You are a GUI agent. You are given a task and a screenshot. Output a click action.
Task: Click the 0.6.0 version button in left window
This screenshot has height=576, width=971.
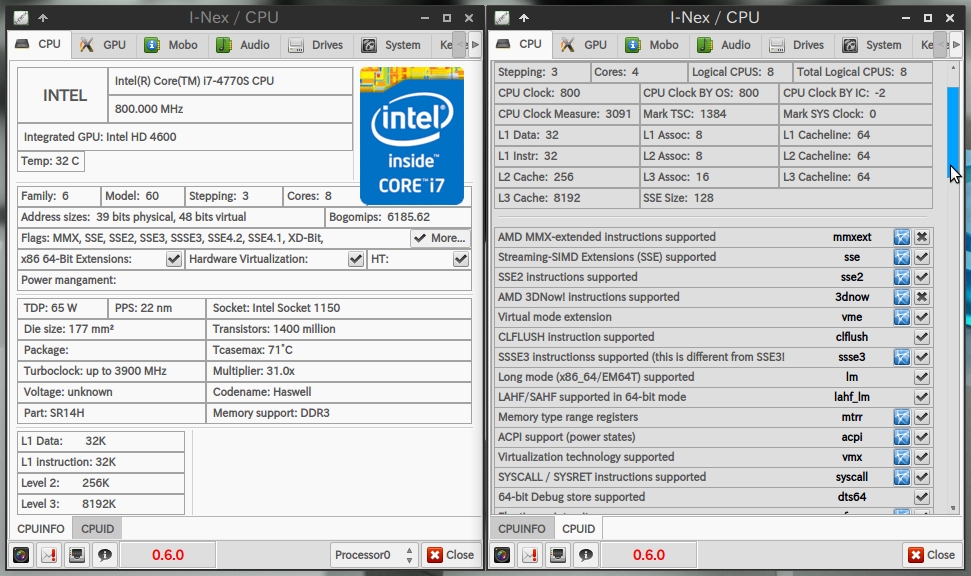[168, 555]
